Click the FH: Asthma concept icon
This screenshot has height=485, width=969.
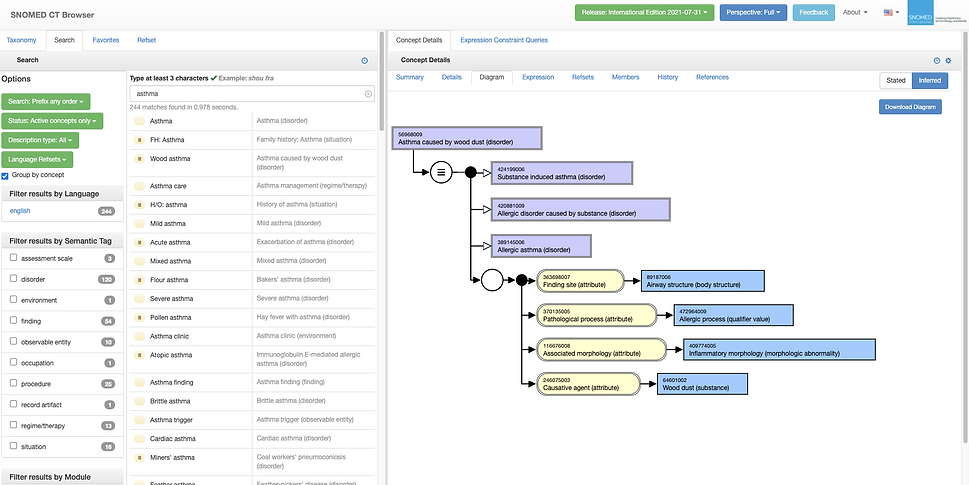pos(140,140)
